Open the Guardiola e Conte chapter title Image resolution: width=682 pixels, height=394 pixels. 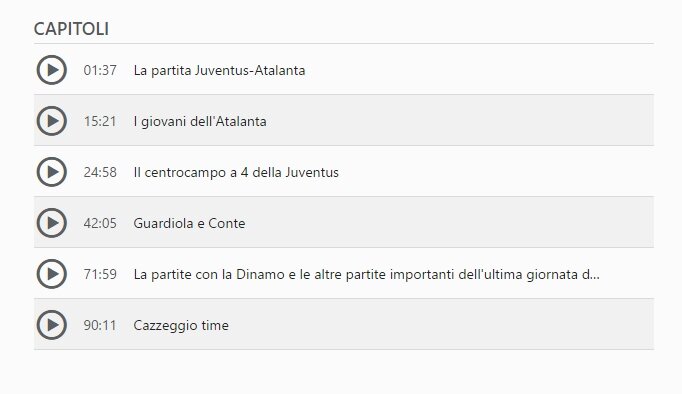[189, 223]
